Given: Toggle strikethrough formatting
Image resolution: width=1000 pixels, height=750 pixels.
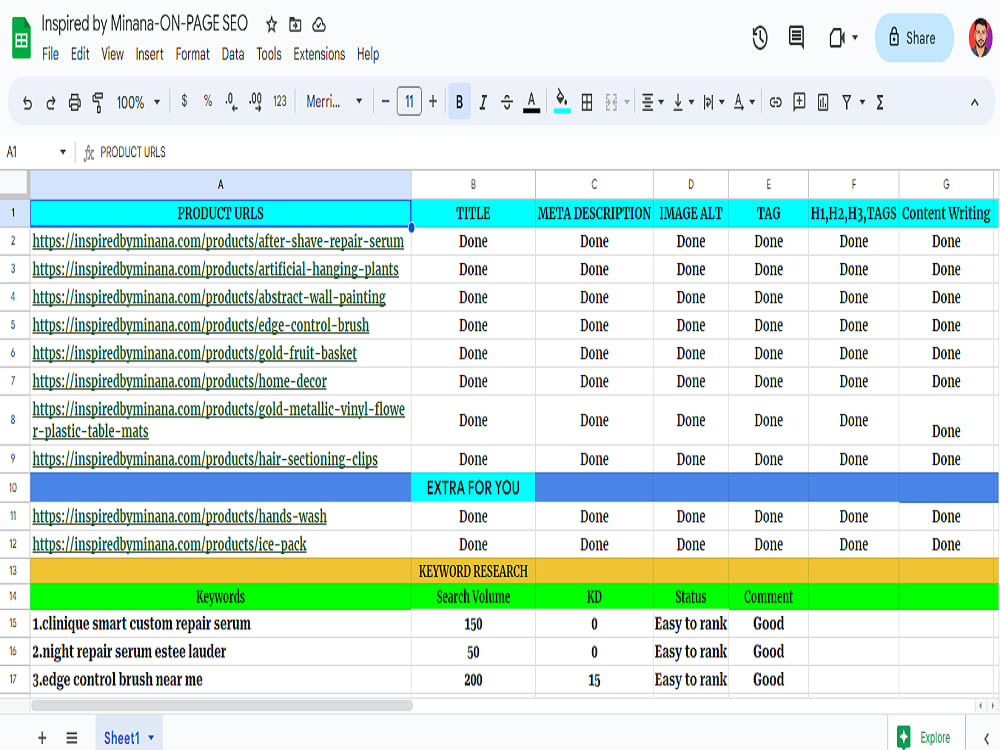Looking at the screenshot, I should pos(507,102).
